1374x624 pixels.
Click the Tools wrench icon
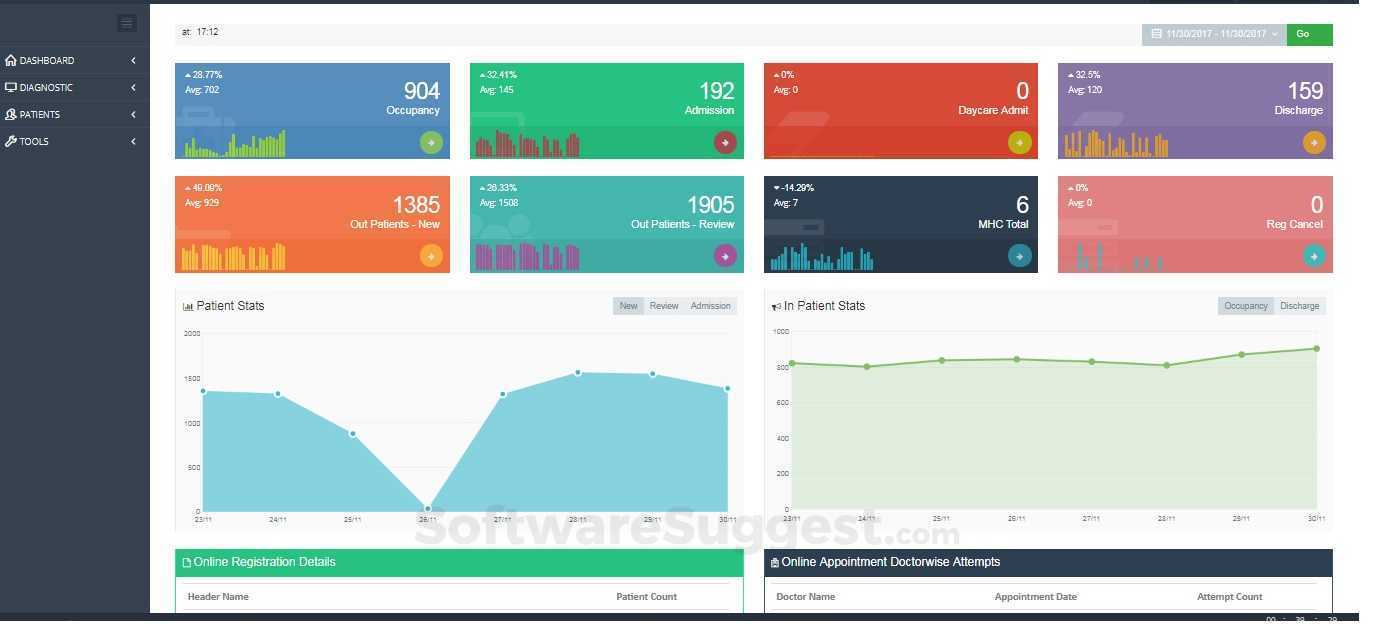[x=11, y=141]
